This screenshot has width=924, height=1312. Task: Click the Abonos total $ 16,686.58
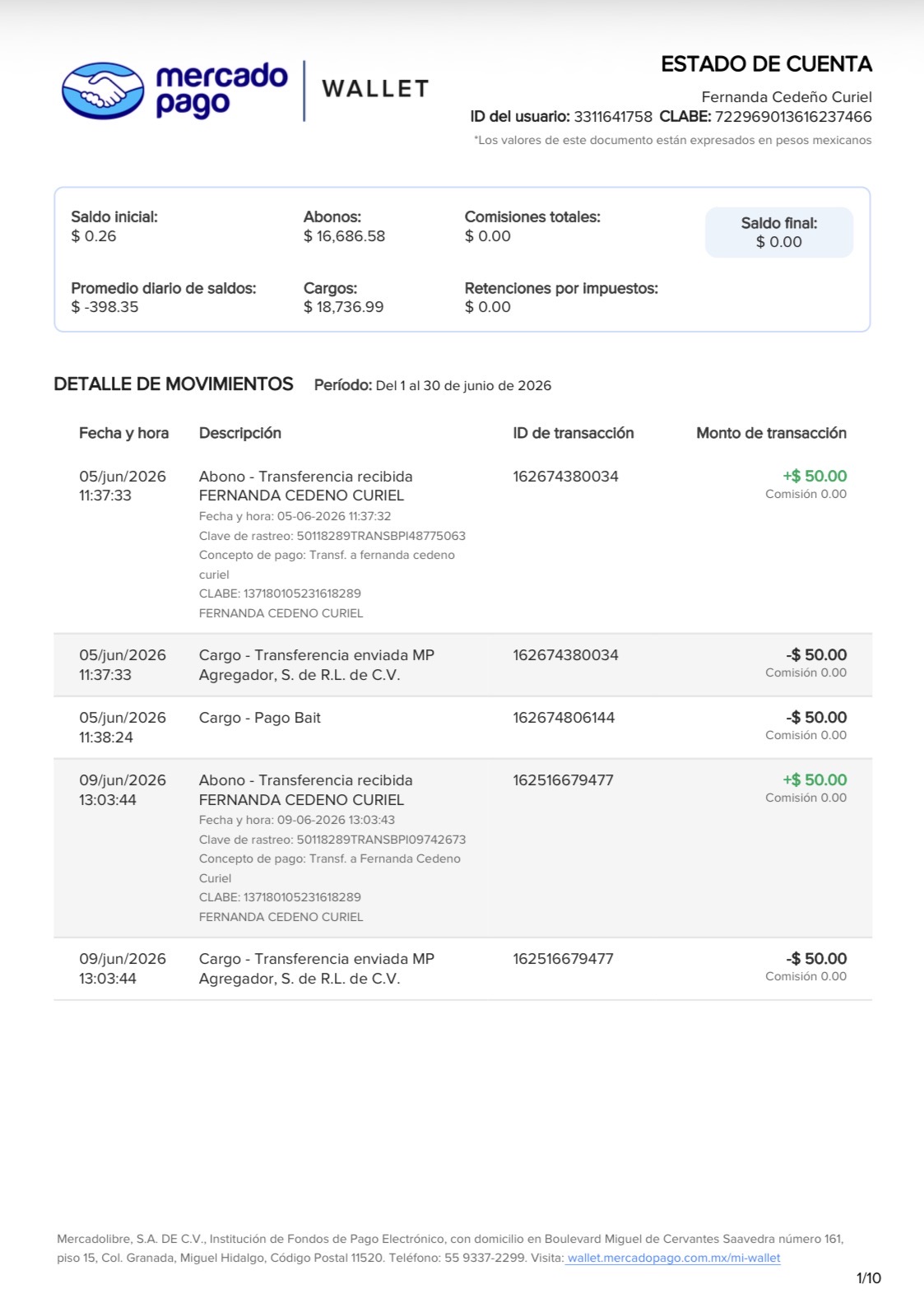pyautogui.click(x=344, y=236)
